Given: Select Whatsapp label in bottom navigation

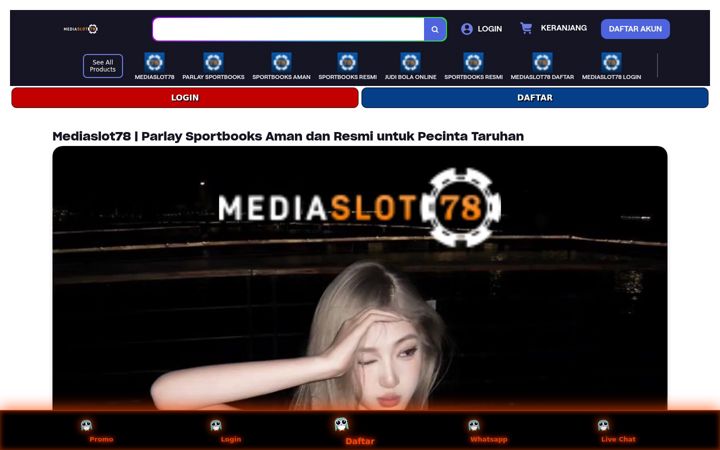Looking at the screenshot, I should [489, 439].
